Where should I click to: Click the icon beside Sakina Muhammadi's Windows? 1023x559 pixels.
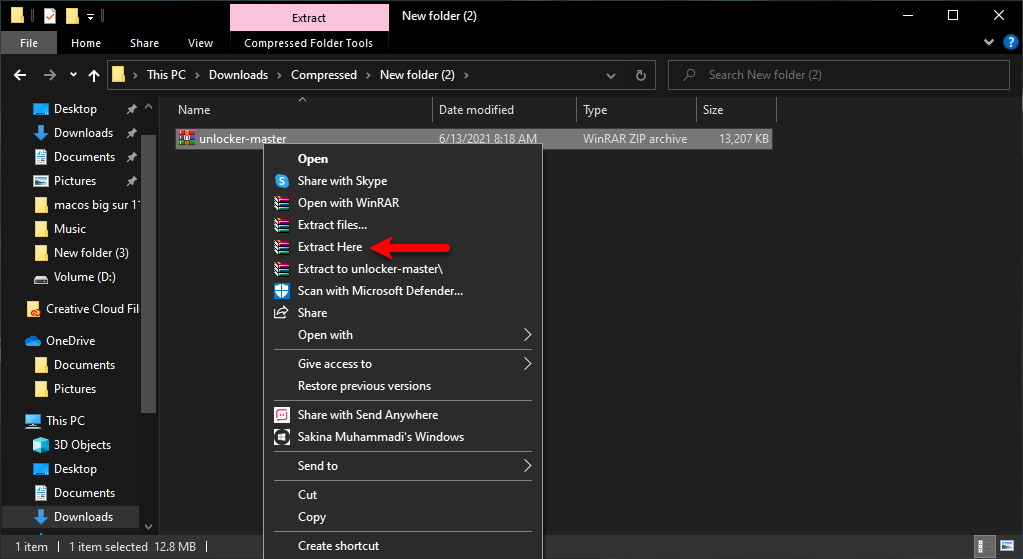282,437
